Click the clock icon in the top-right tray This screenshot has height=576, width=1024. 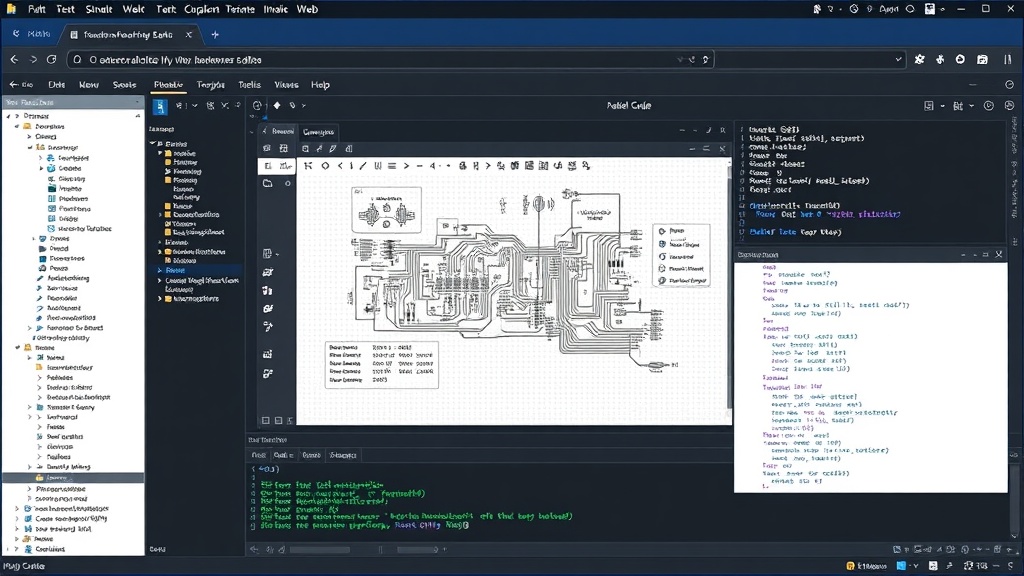[x=854, y=9]
